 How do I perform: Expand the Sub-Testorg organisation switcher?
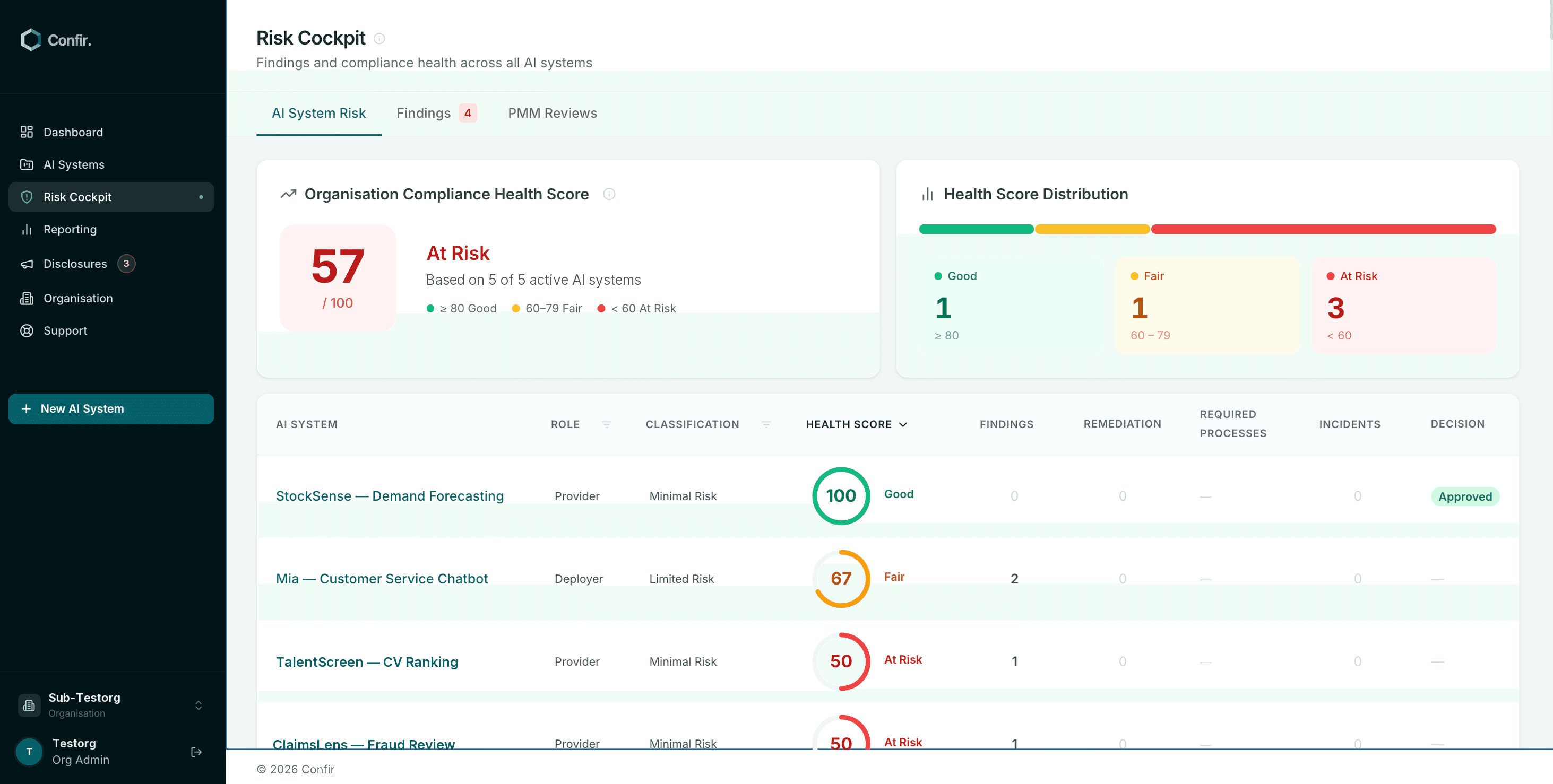(199, 705)
